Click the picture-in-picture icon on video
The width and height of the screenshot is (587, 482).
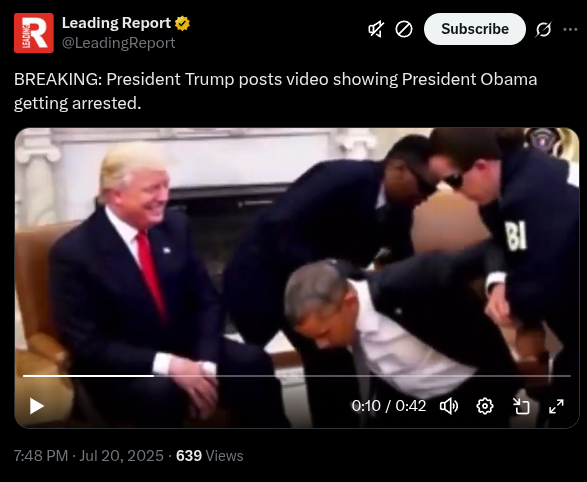[x=521, y=406]
